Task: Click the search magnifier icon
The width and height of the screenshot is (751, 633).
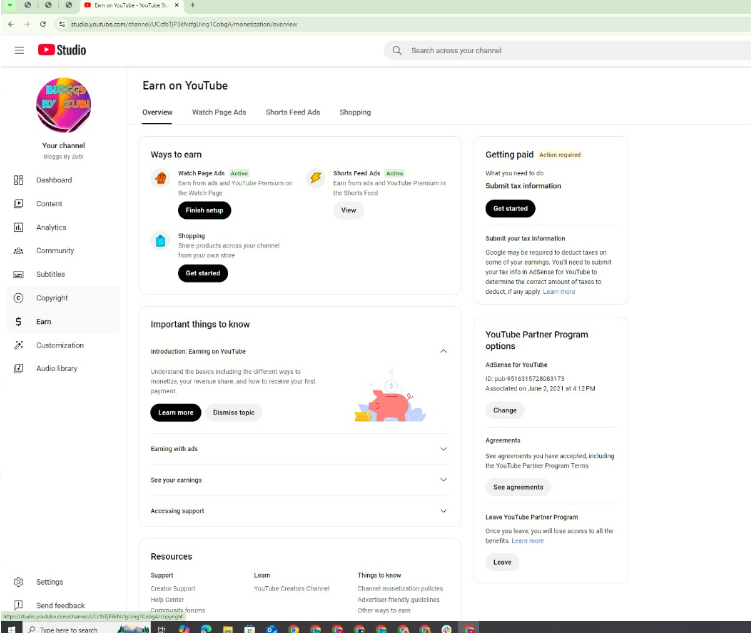Action: coord(397,50)
